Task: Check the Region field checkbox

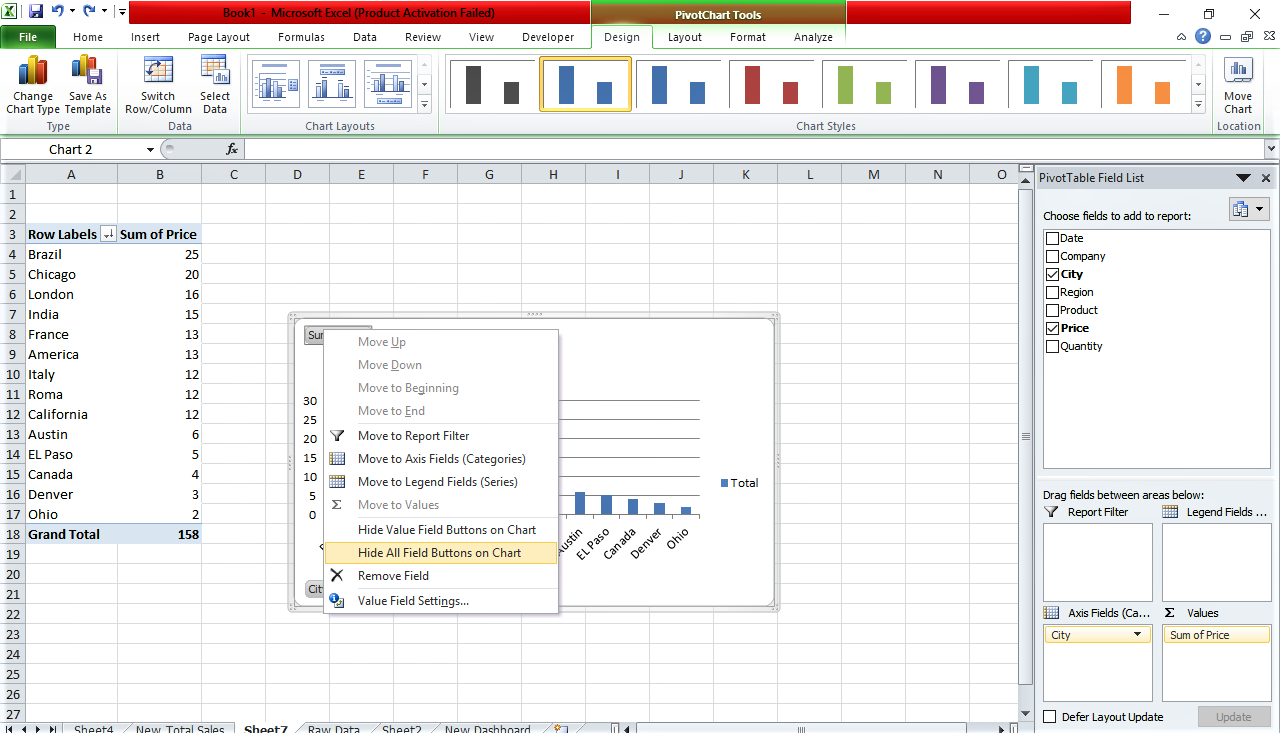Action: 1052,292
